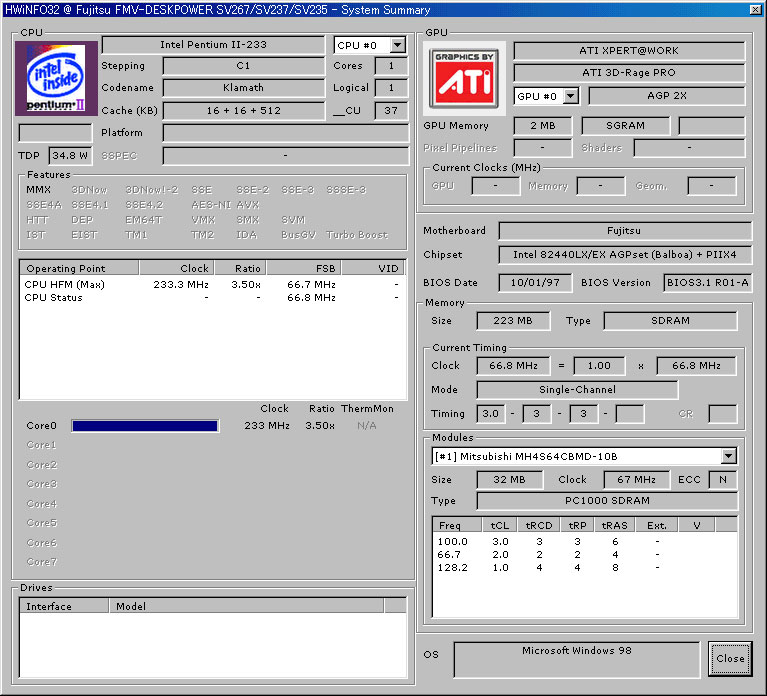Click the Core0 3.50x ratio value
The height and width of the screenshot is (696, 767).
coord(320,426)
